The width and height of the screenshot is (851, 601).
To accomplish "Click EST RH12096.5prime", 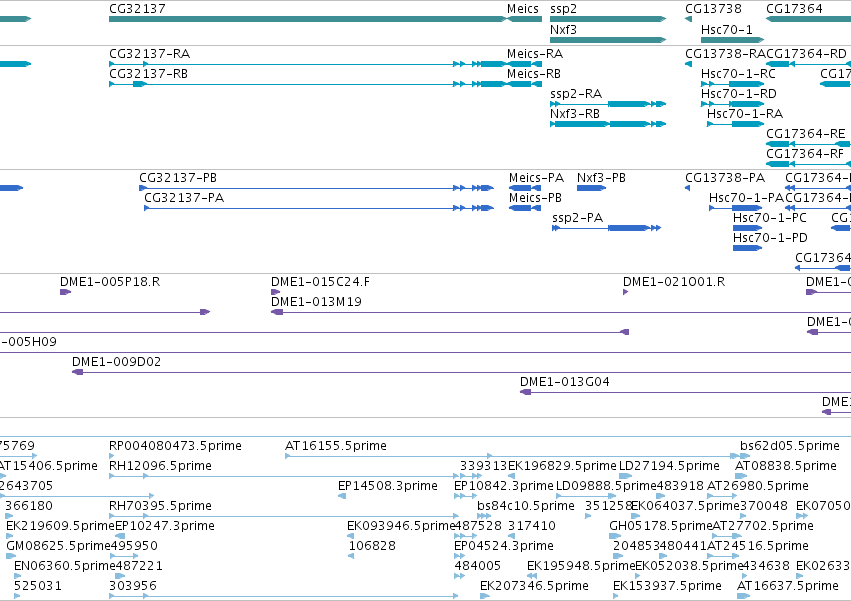I will point(160,466).
